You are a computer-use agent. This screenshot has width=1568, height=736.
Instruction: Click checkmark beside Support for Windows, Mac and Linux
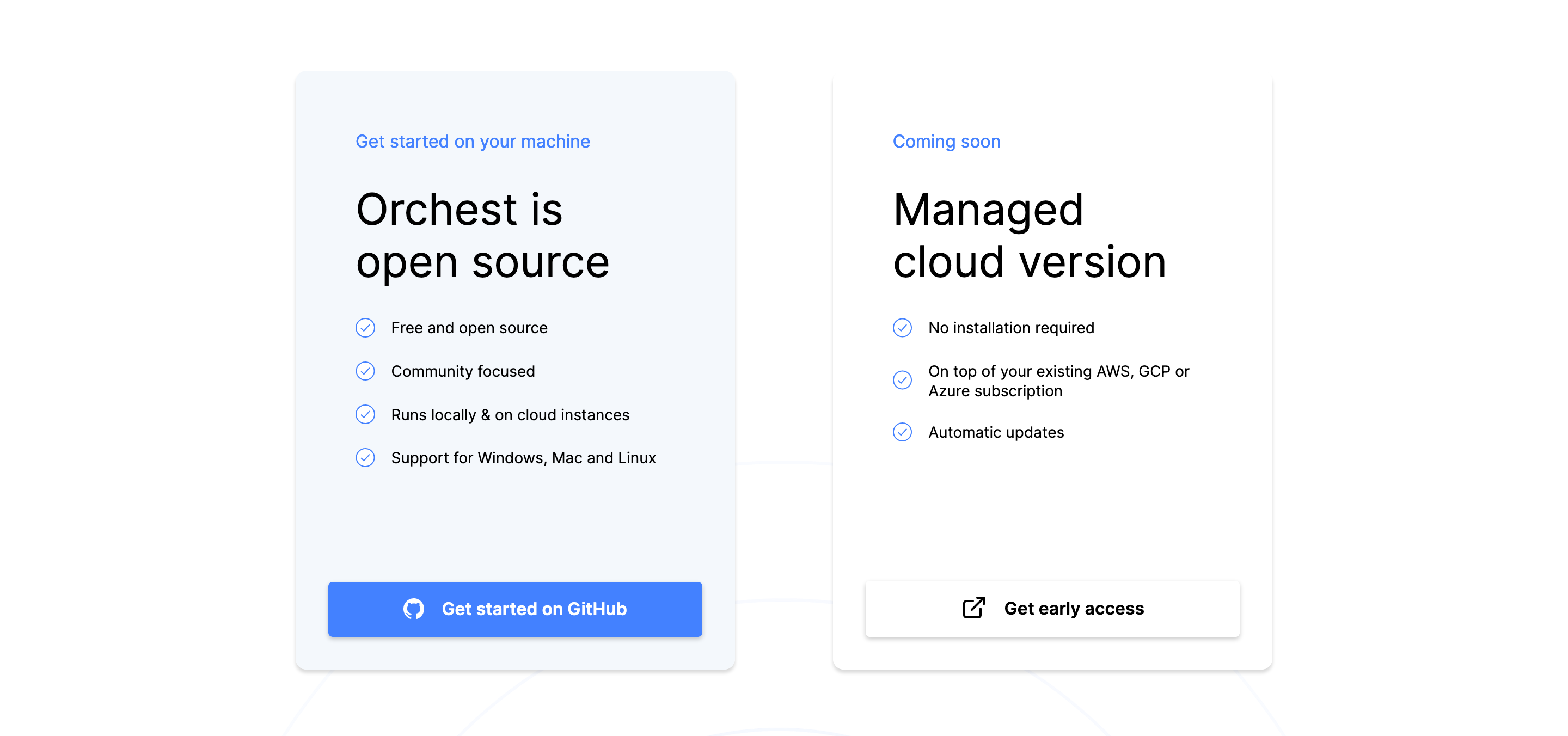[x=365, y=458]
